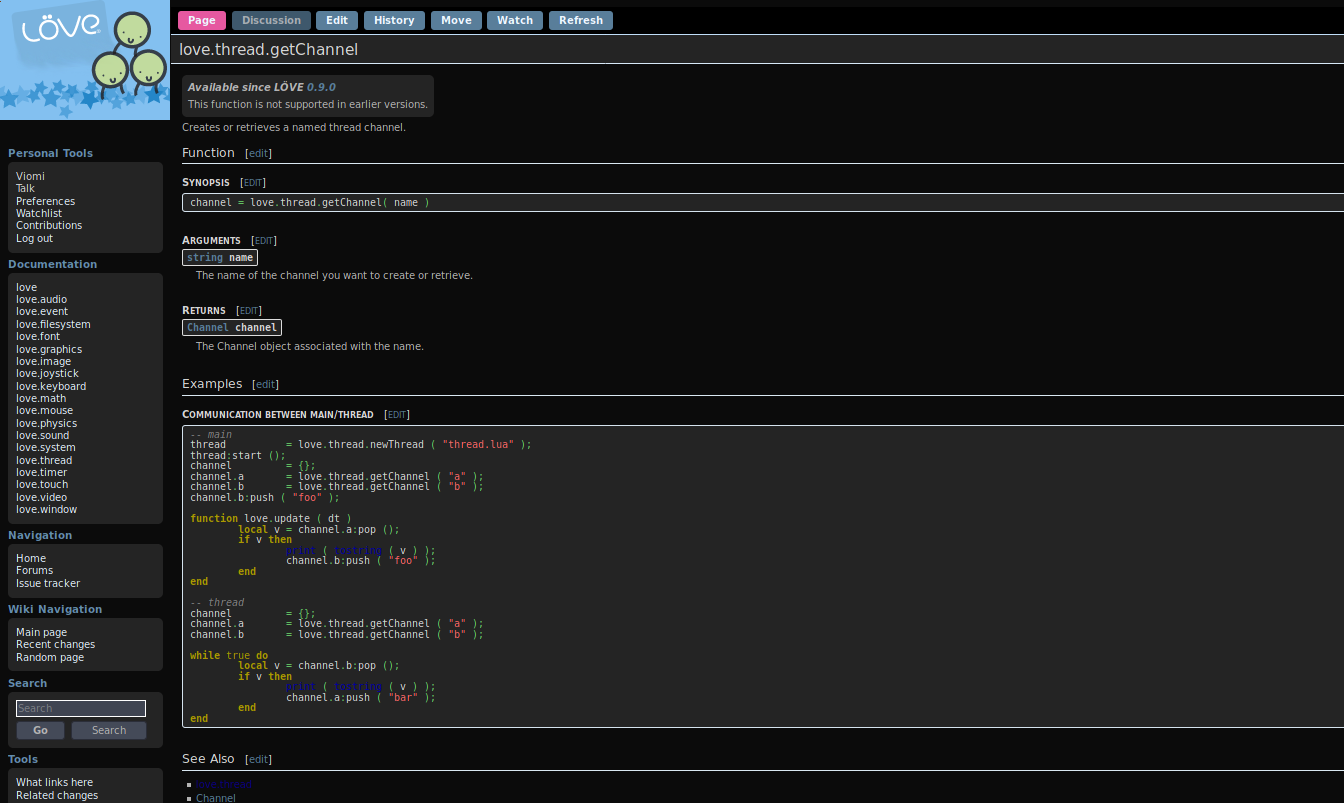
Task: Click the Edit page tab
Action: pos(337,20)
